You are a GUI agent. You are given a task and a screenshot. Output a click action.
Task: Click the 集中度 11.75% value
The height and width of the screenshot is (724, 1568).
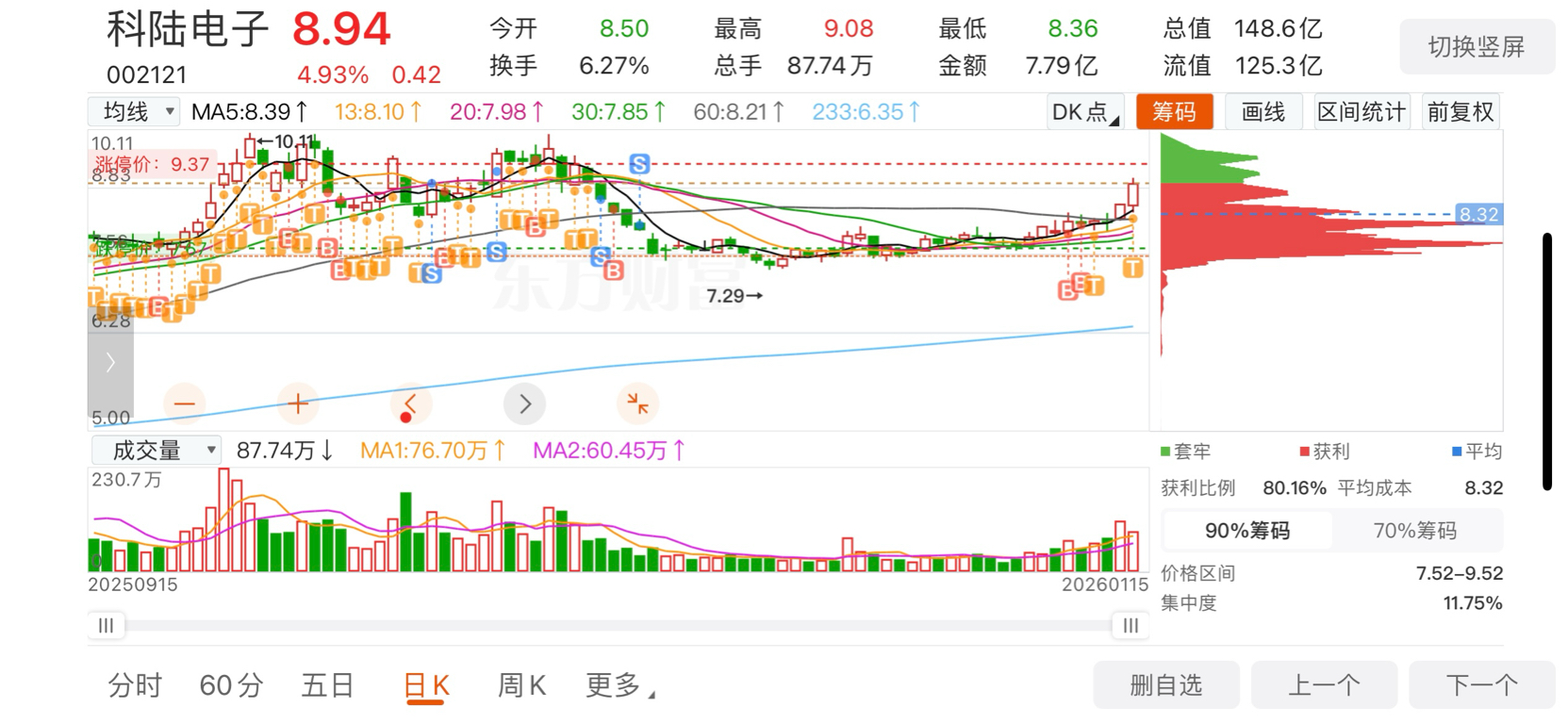pyautogui.click(x=1472, y=603)
